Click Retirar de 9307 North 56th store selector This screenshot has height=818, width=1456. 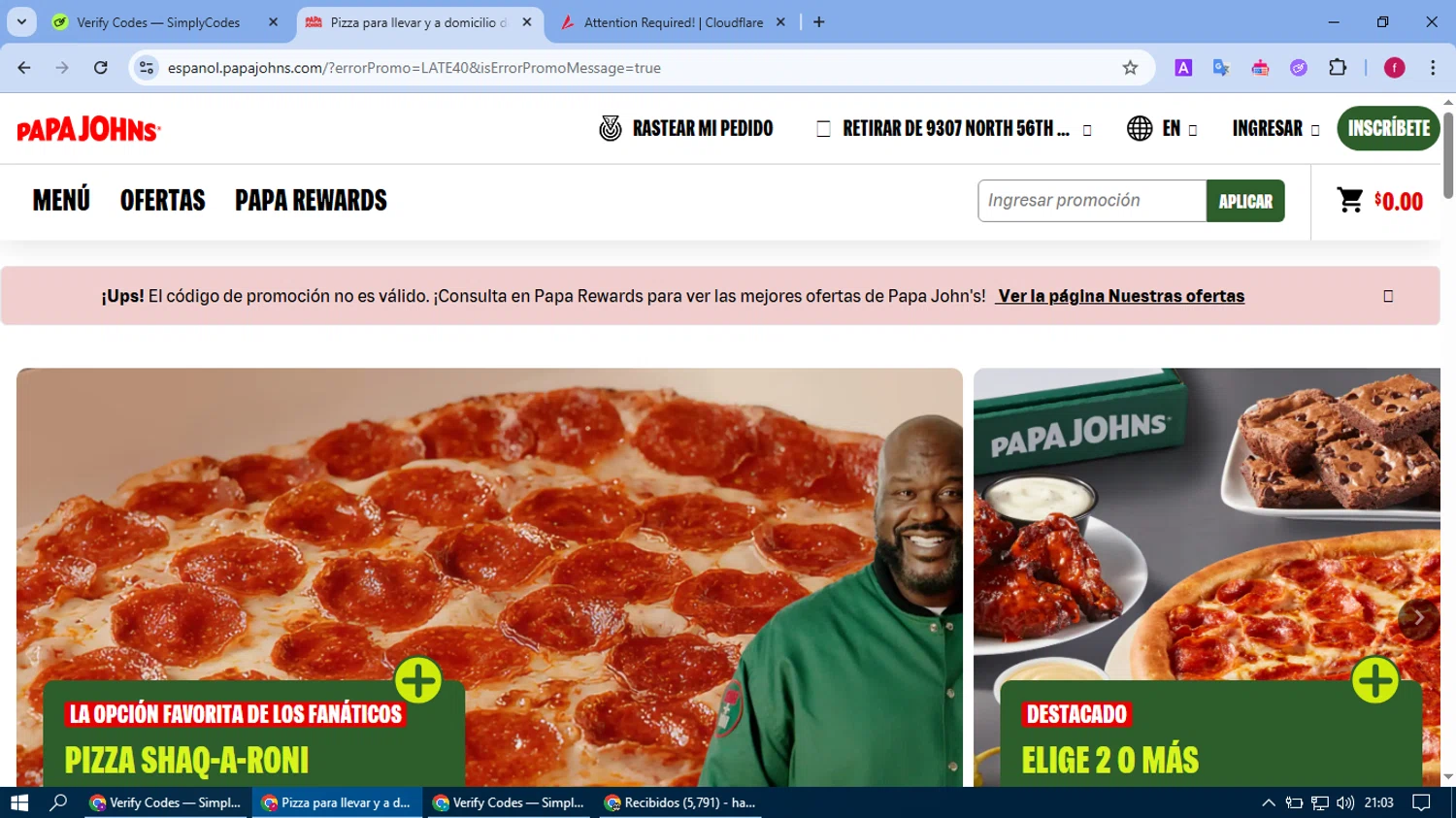(955, 128)
